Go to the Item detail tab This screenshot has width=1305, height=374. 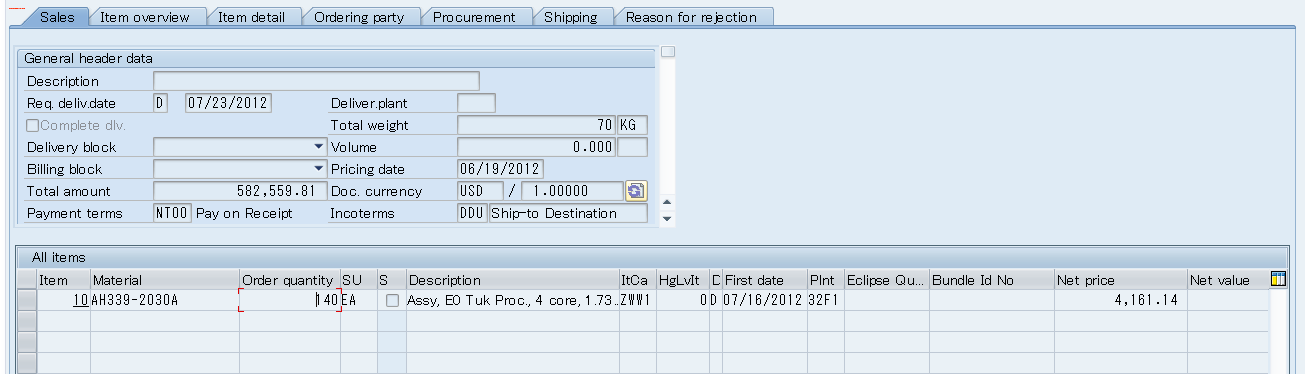[251, 17]
